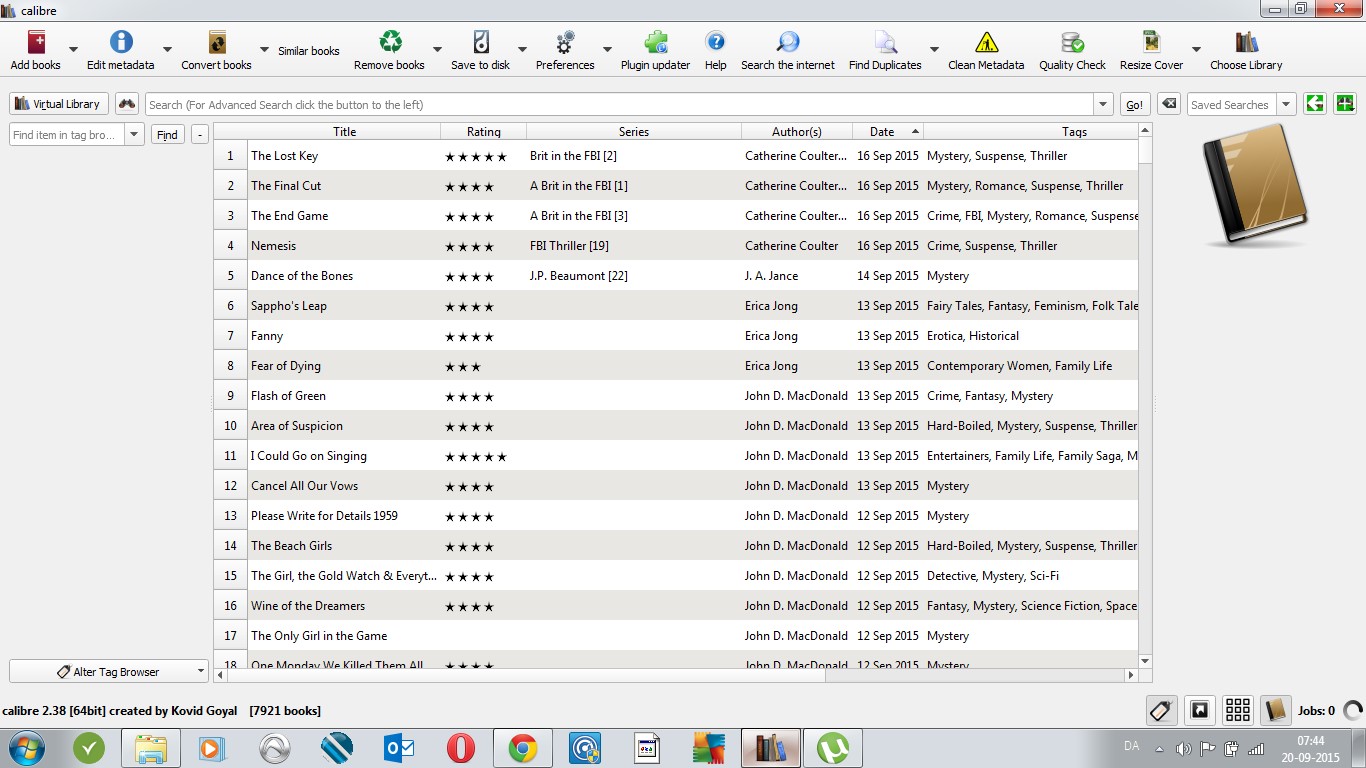Click into the main search field

(x=620, y=104)
